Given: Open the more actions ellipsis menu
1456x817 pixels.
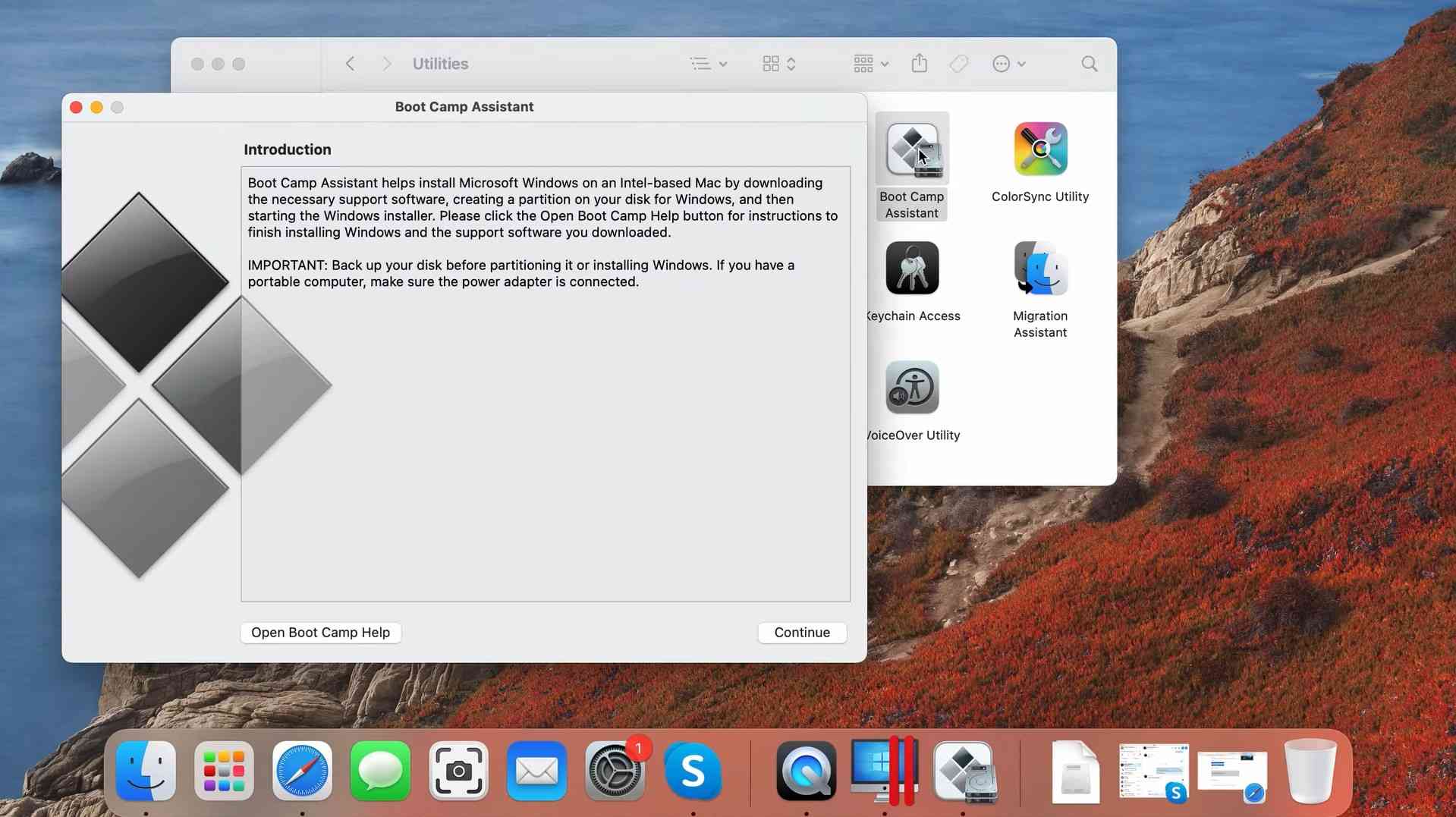Looking at the screenshot, I should coord(1008,64).
